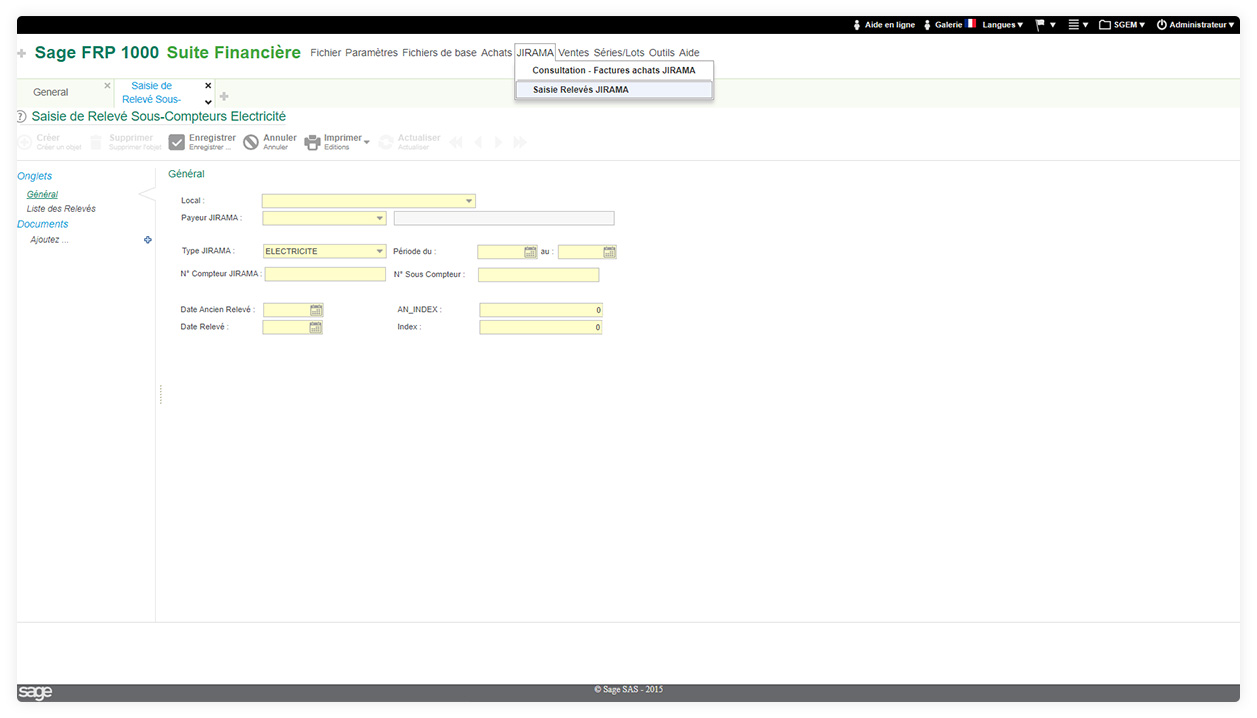Click the French flag icon
1257x718 pixels.
coord(971,24)
